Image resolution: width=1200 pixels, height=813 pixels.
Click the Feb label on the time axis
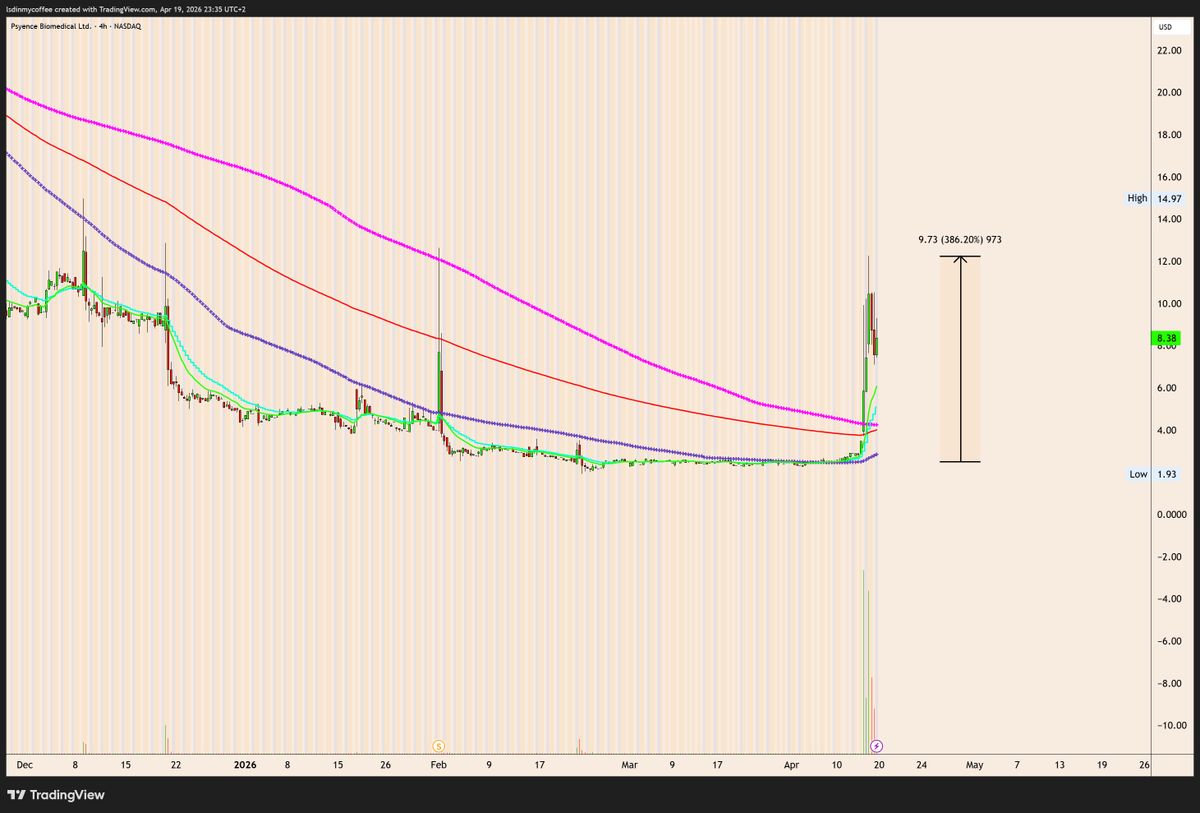[438, 765]
